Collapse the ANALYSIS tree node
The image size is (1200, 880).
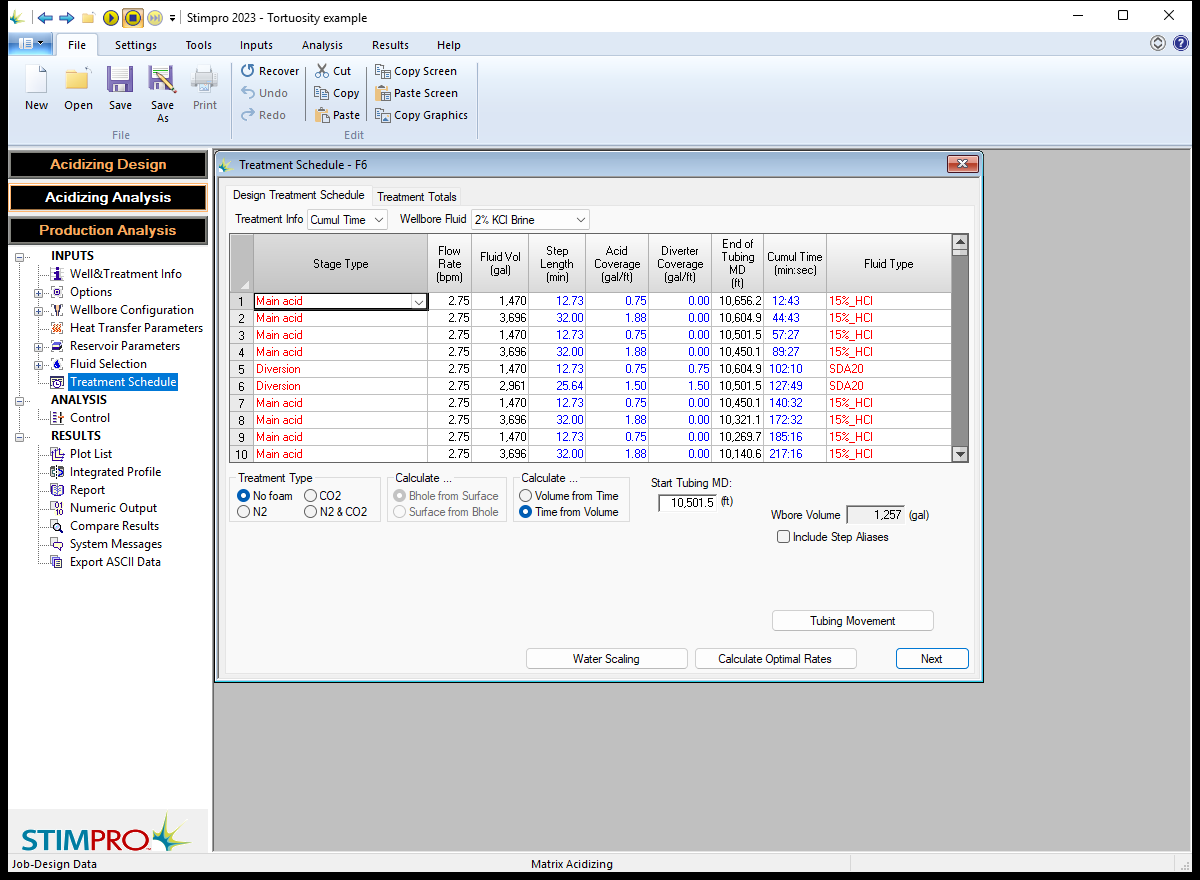point(21,400)
